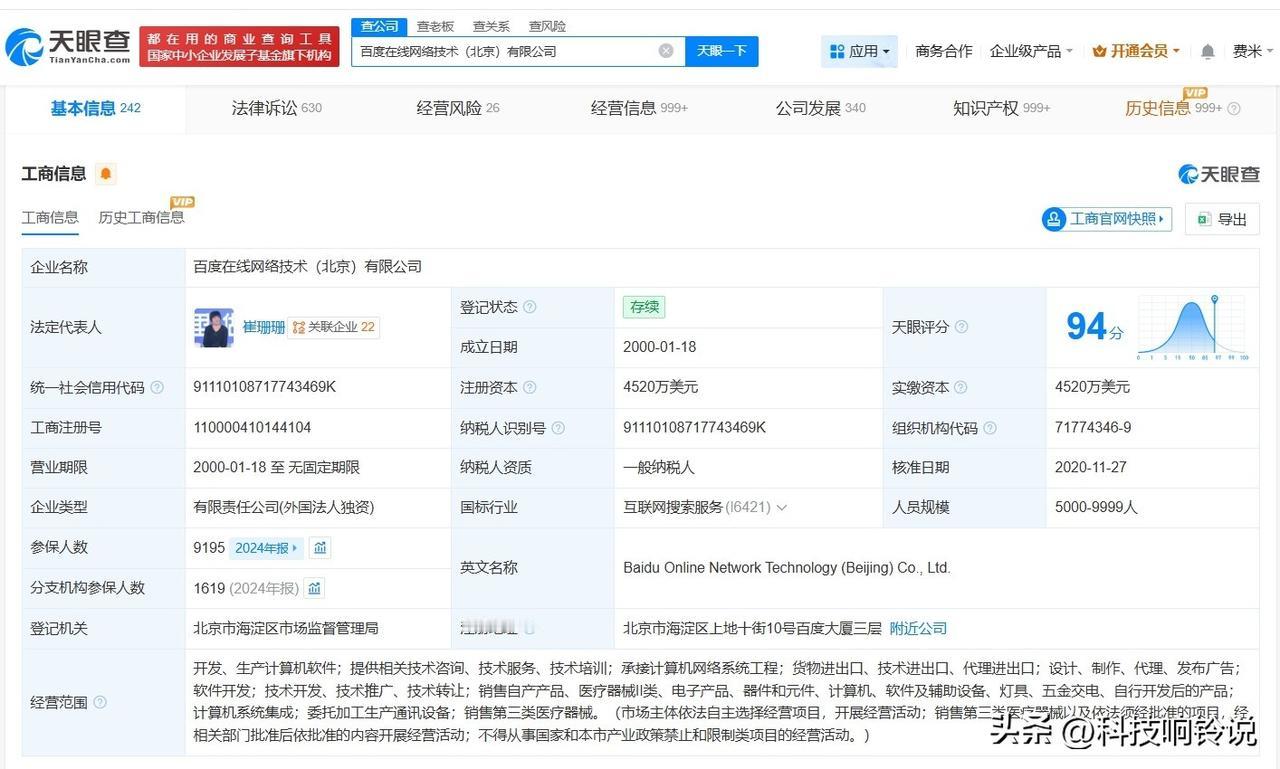Open the trend chart icon in 分支机构参保人数 row
The height and width of the screenshot is (769, 1280).
[x=314, y=589]
